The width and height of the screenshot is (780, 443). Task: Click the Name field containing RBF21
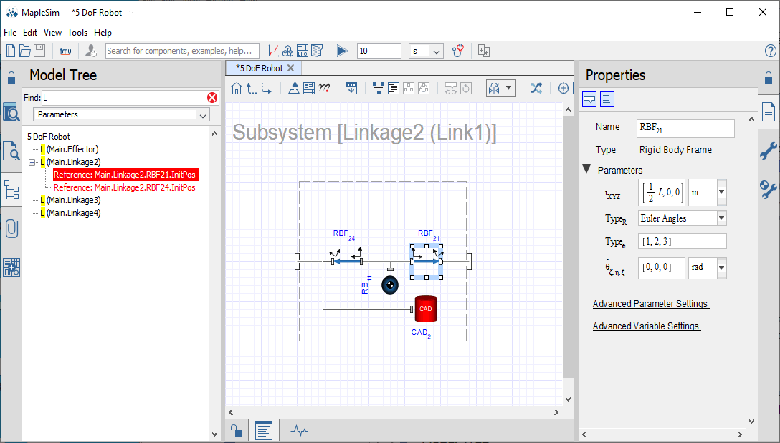coord(685,128)
